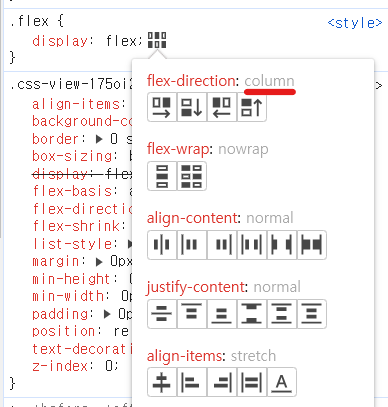Open the flexbox editor icon beside display: flex
Viewport: 388px width, 407px height.
point(157,40)
